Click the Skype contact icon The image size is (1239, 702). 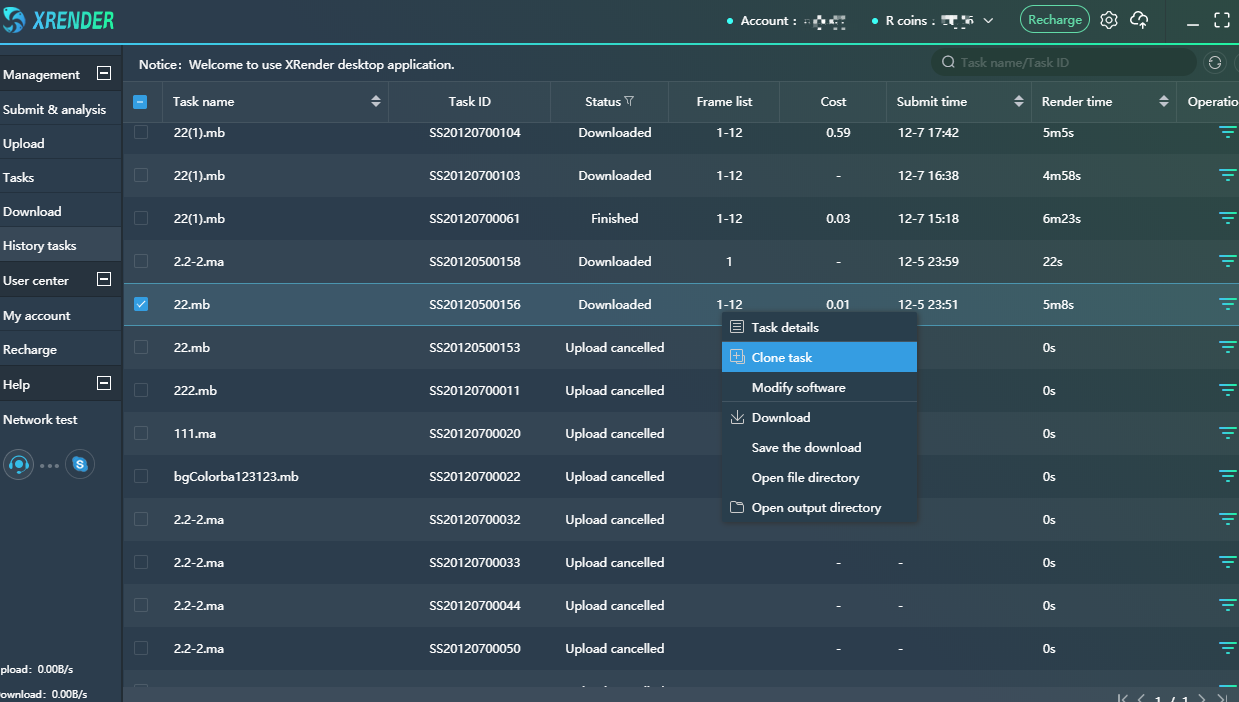[80, 464]
